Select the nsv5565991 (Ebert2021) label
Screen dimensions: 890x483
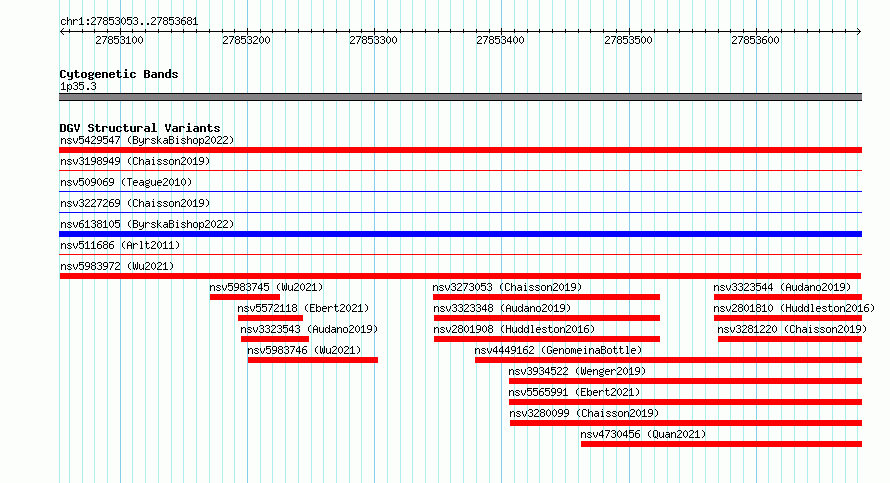click(574, 392)
